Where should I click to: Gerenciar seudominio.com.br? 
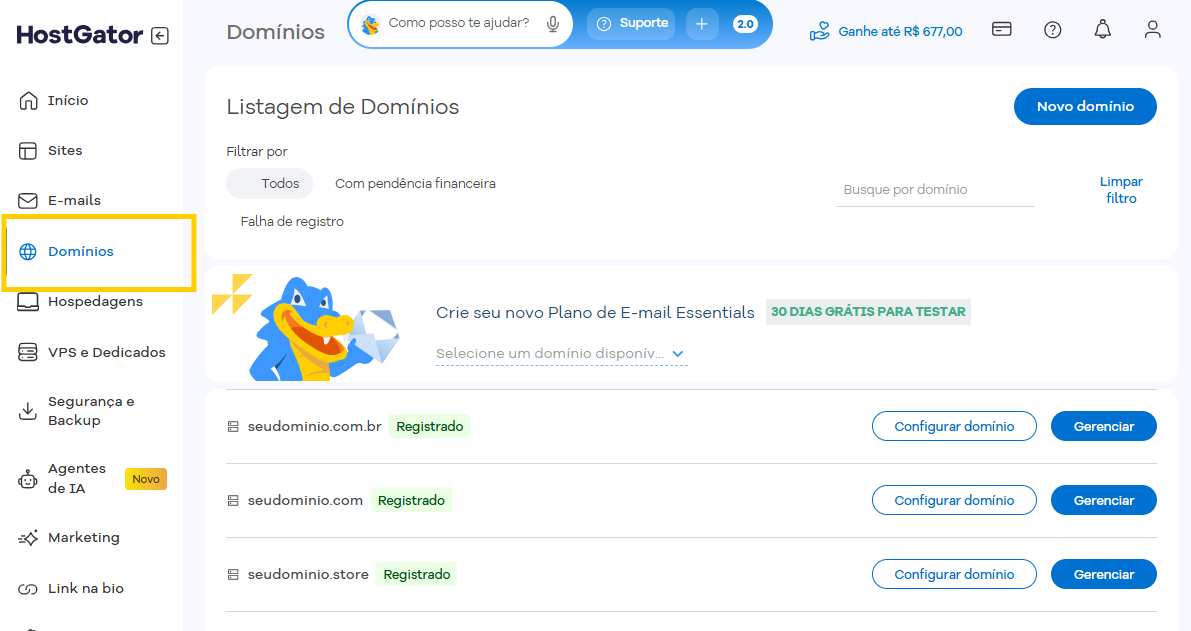click(x=1104, y=426)
